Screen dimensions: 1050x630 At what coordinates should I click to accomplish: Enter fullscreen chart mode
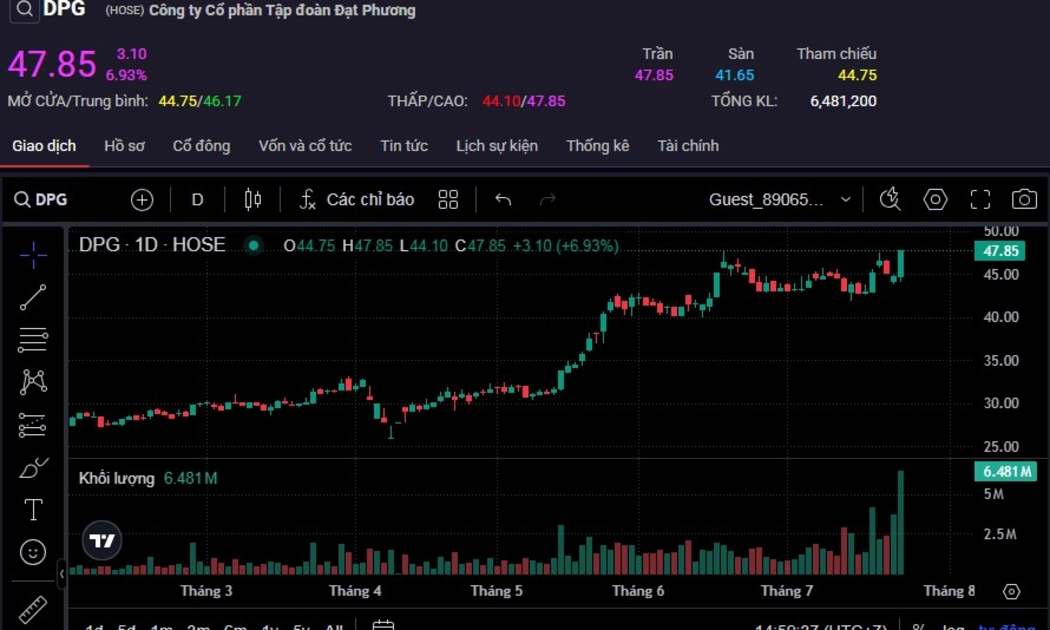980,199
